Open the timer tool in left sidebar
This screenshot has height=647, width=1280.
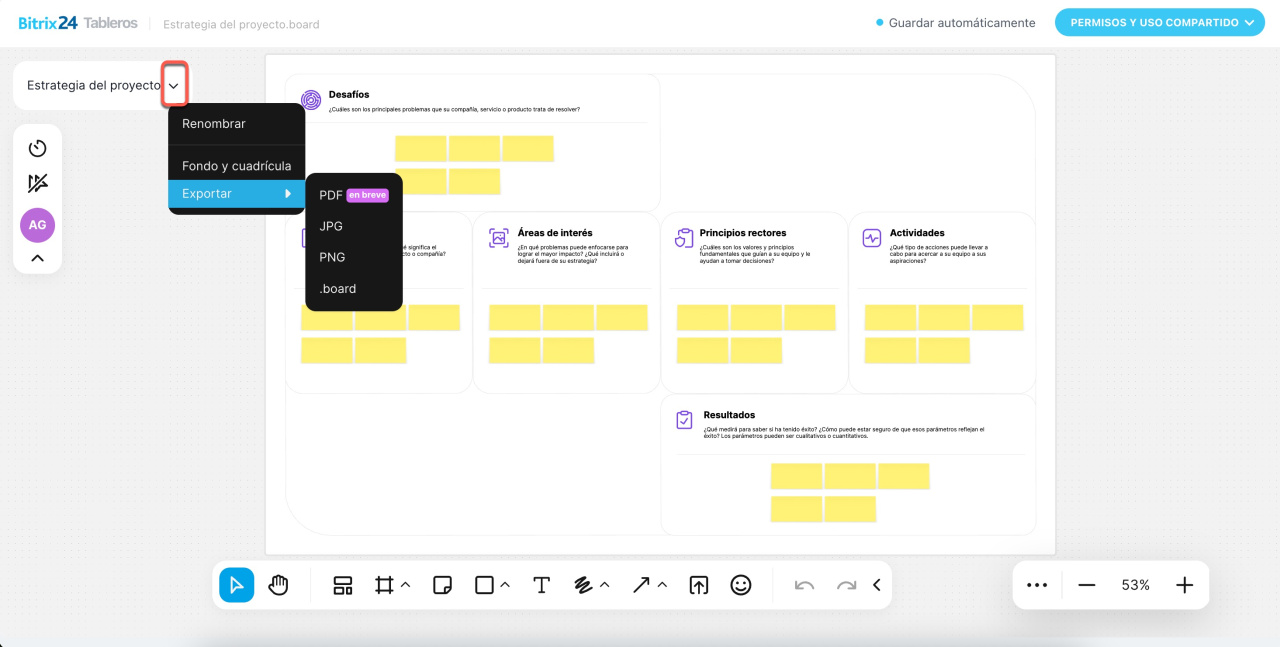point(38,148)
